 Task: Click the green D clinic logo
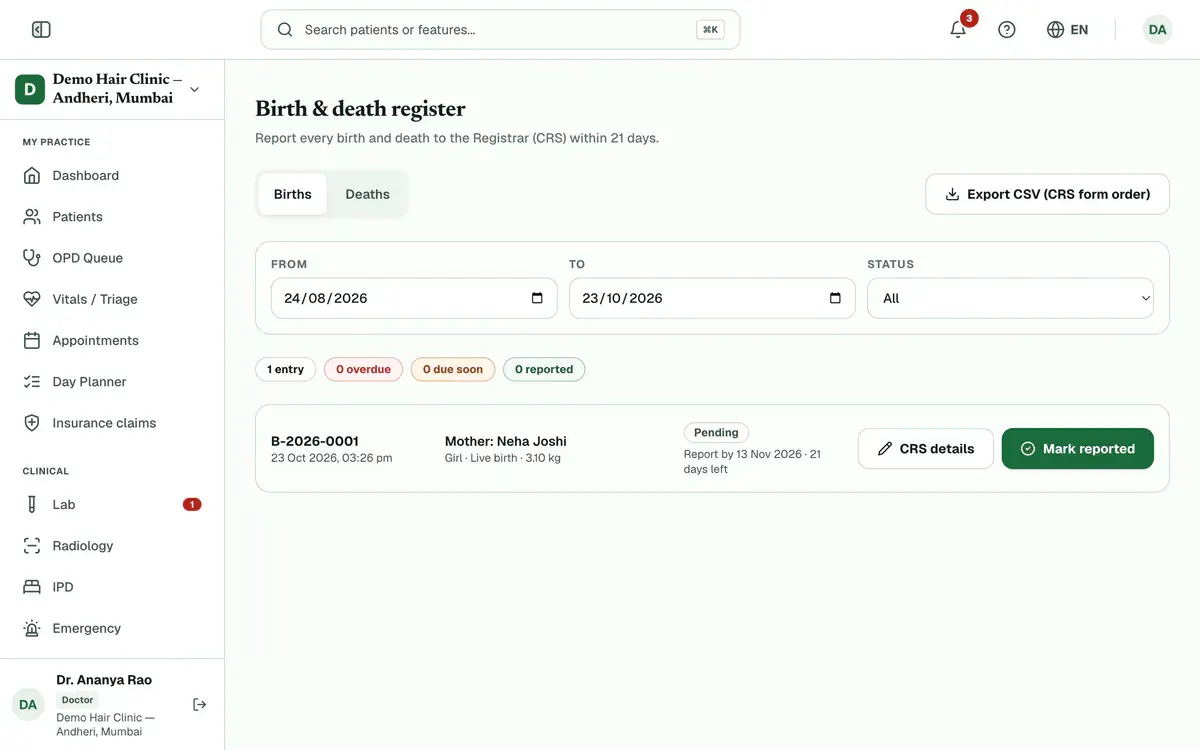(x=30, y=89)
